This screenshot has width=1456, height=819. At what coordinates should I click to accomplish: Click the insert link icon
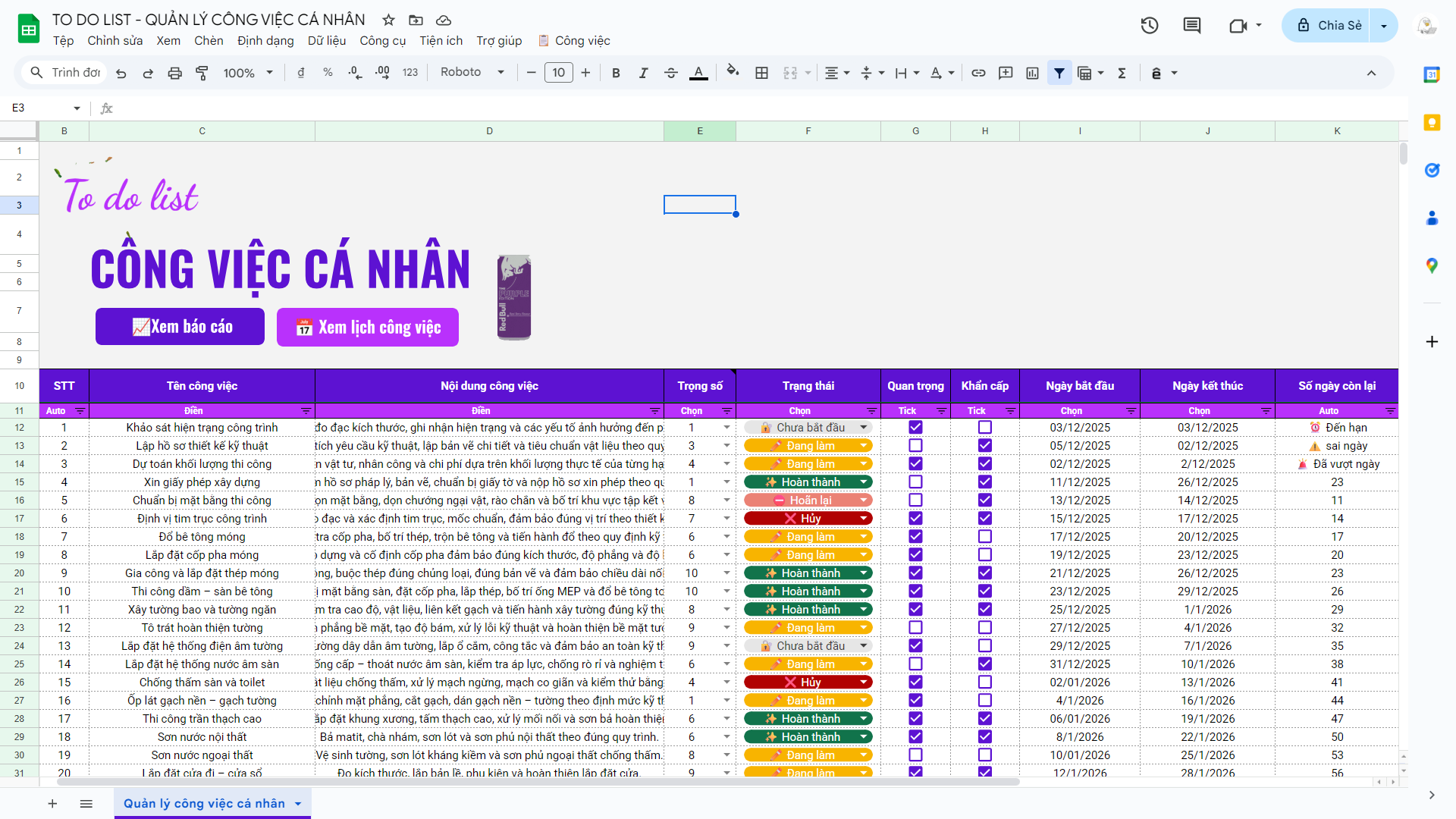[x=978, y=73]
